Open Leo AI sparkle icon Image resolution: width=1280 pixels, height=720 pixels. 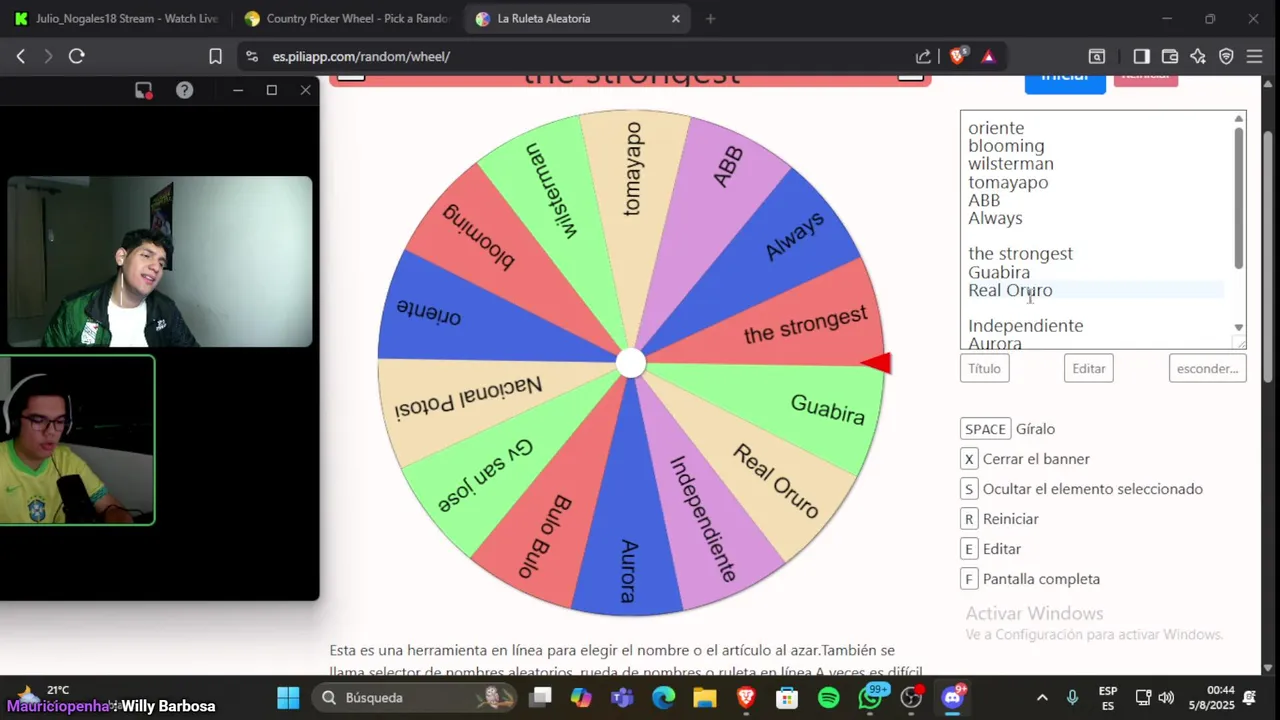(x=1198, y=56)
